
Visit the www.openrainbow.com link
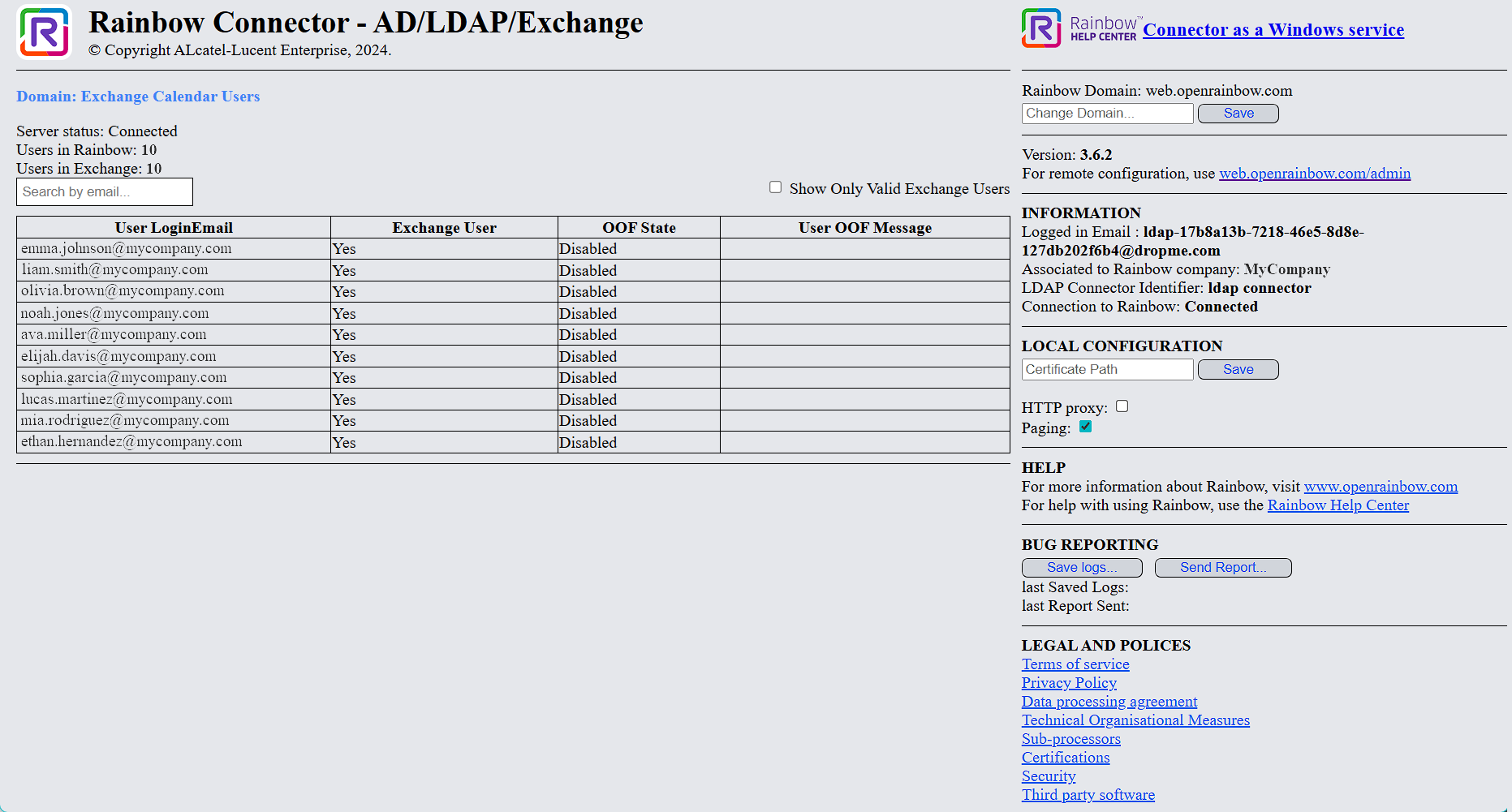(x=1380, y=487)
